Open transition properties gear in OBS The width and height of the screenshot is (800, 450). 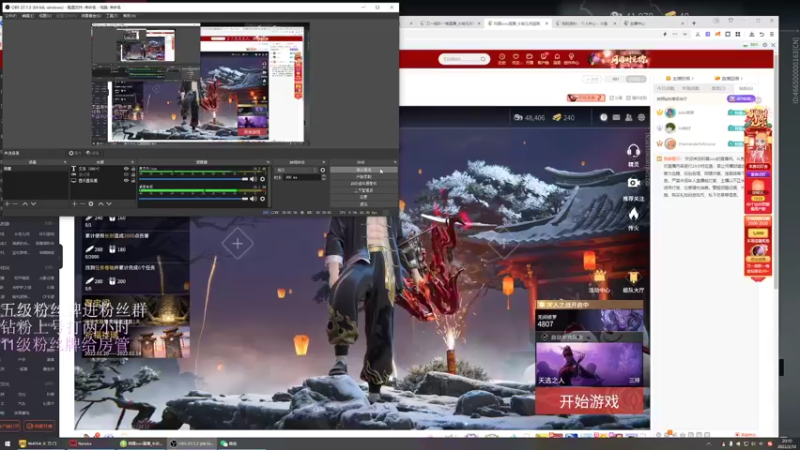coord(322,170)
